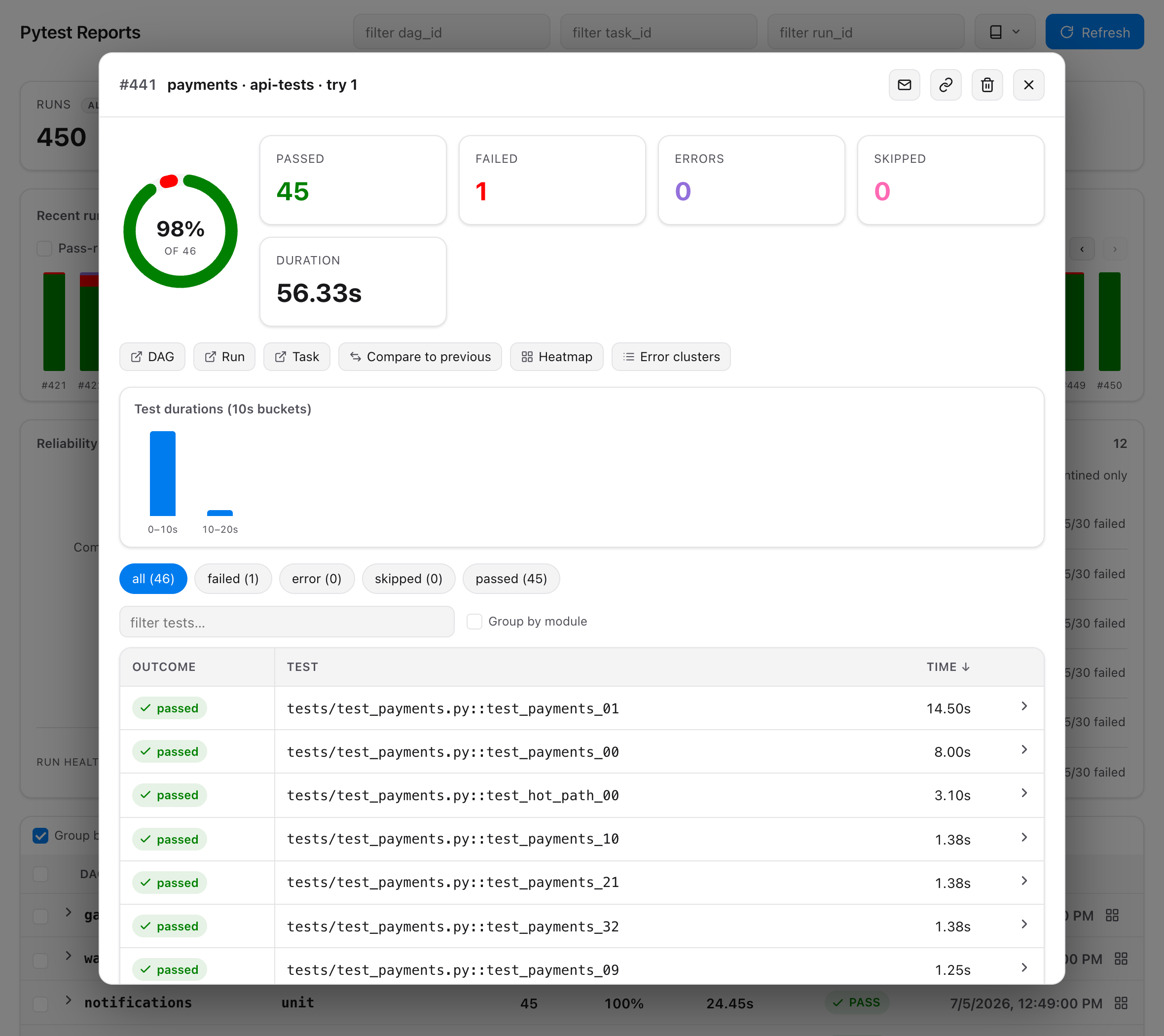Select the failed (1) filter tab
This screenshot has width=1164, height=1036.
coord(233,579)
